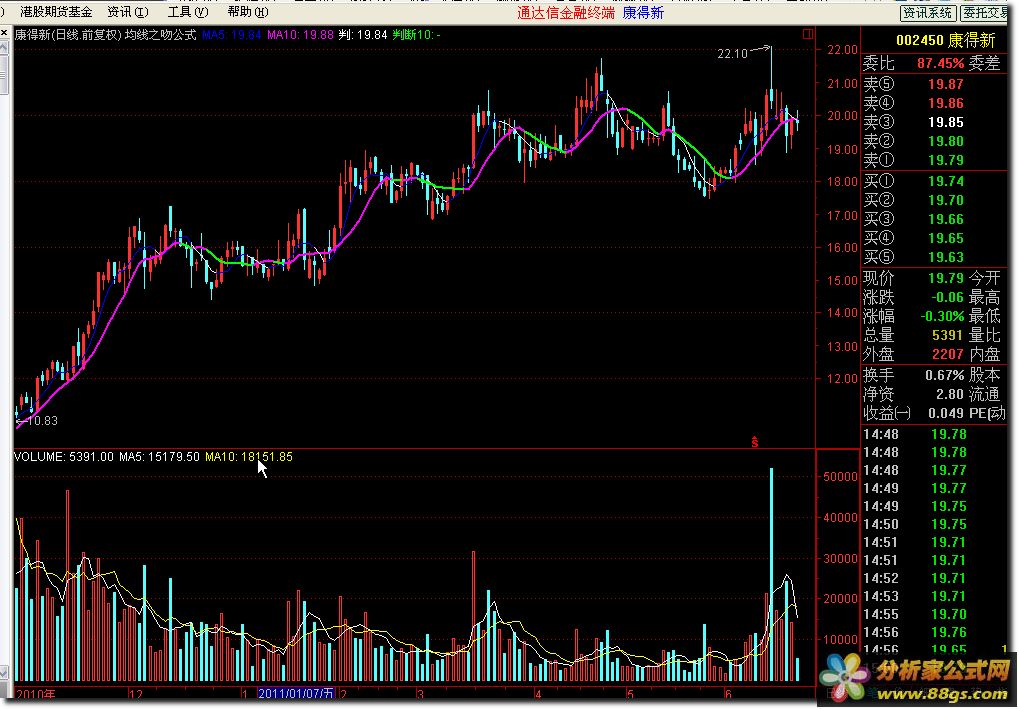The width and height of the screenshot is (1019, 709).
Task: Click the 14:53 tick row priced 19.71
Action: [x=915, y=596]
